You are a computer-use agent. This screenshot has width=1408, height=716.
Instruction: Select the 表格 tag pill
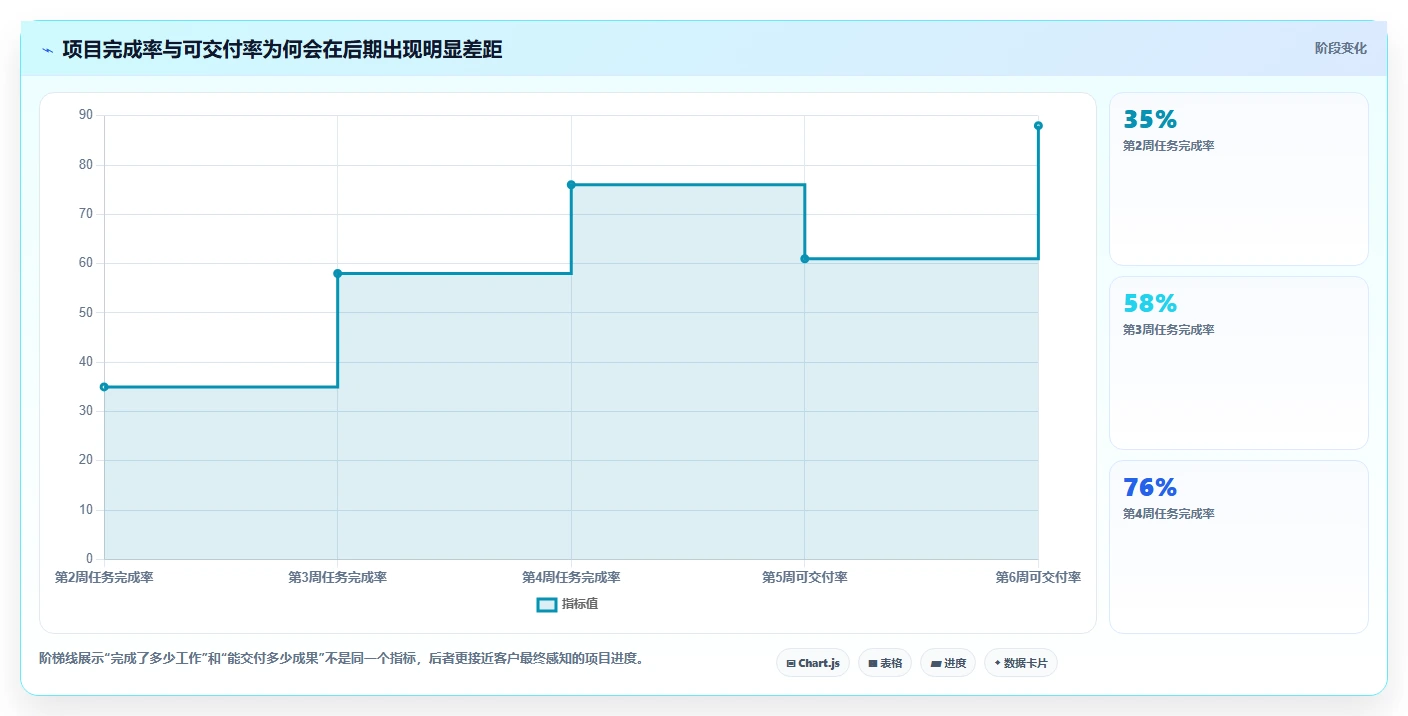coord(884,663)
